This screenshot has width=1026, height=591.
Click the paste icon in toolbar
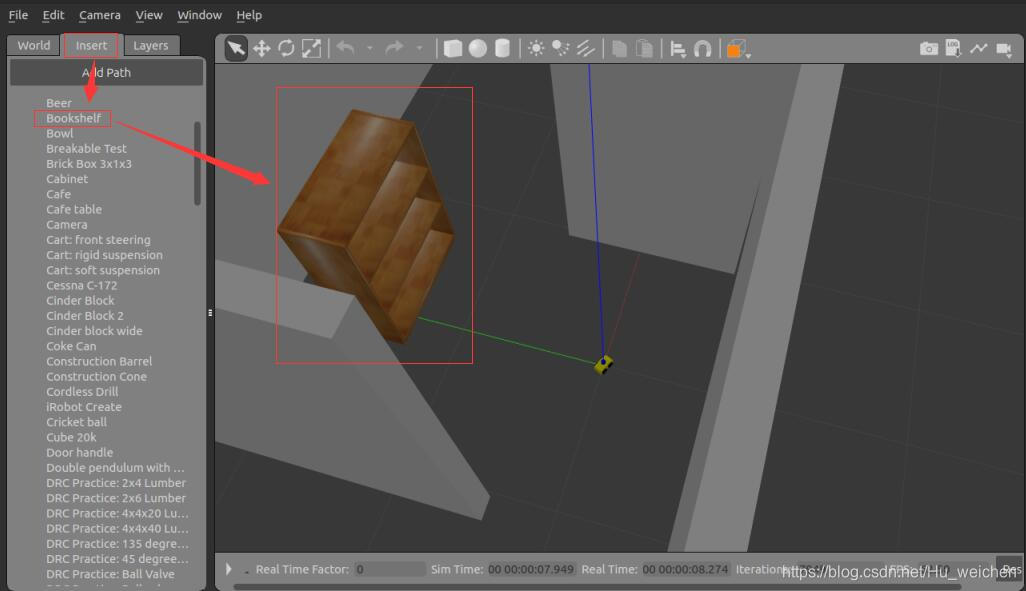tap(644, 48)
